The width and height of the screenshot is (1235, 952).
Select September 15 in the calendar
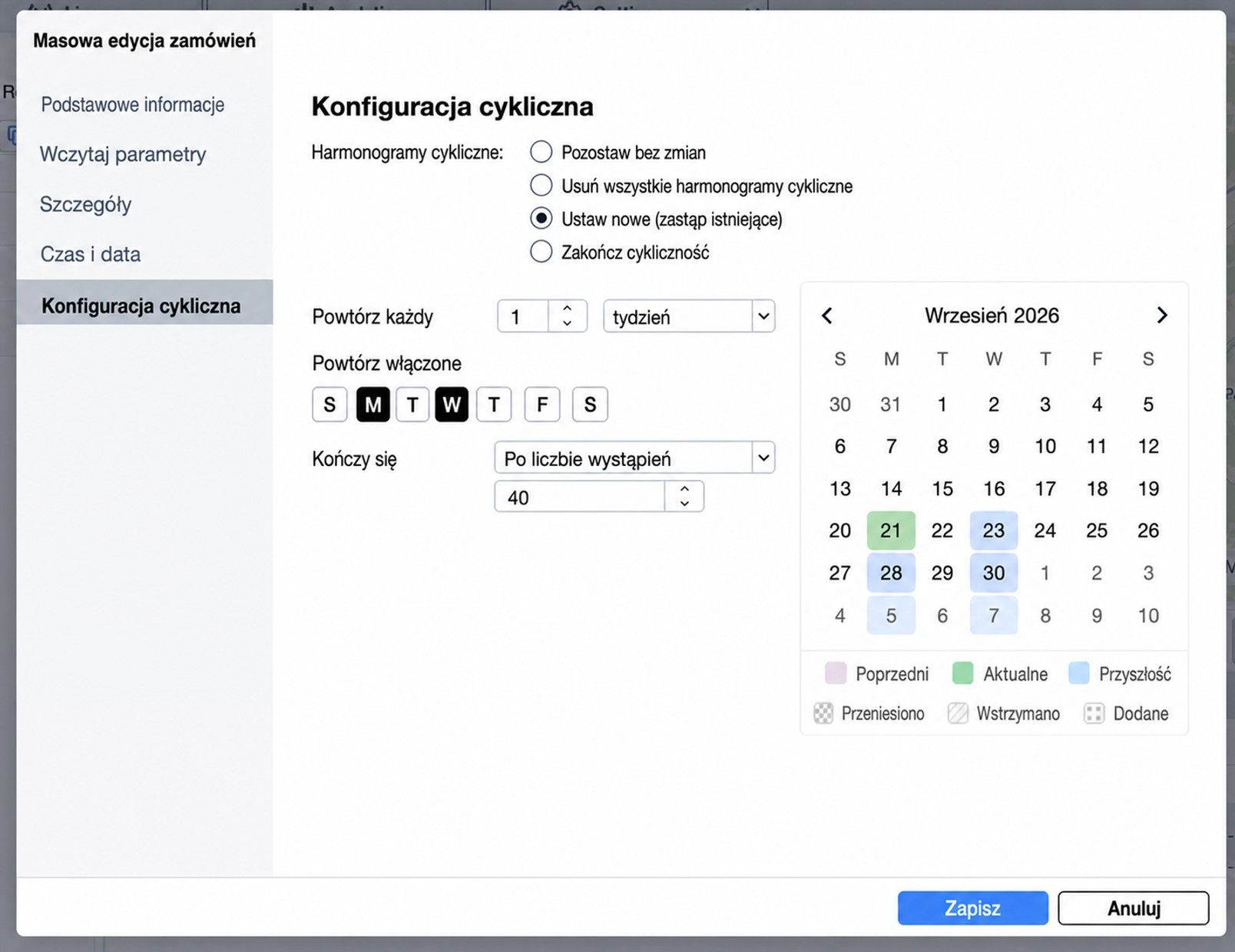pos(942,488)
